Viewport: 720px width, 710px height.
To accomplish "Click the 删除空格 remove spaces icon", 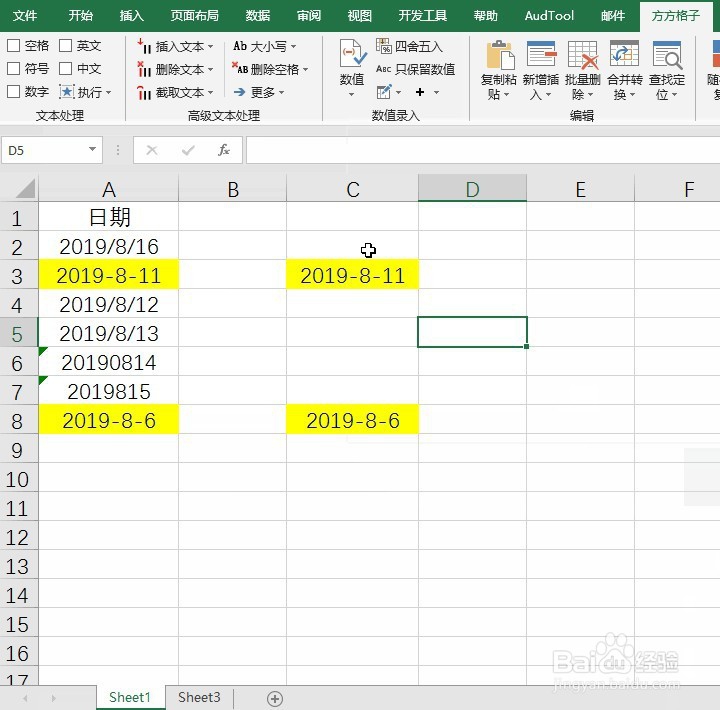I will coord(240,69).
